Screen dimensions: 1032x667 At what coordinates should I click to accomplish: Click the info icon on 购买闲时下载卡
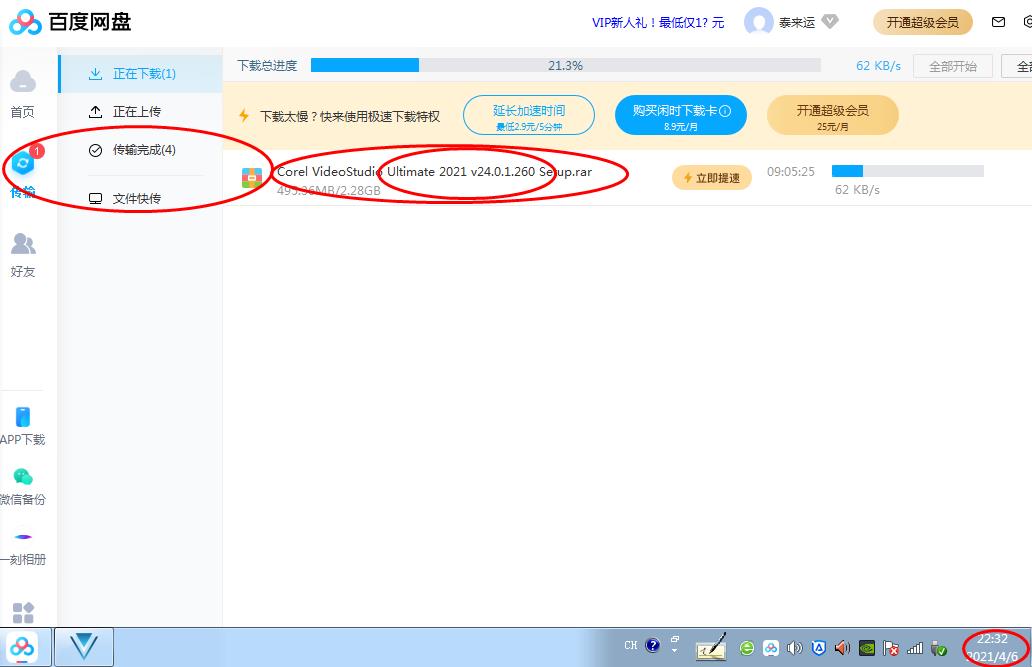(x=725, y=111)
